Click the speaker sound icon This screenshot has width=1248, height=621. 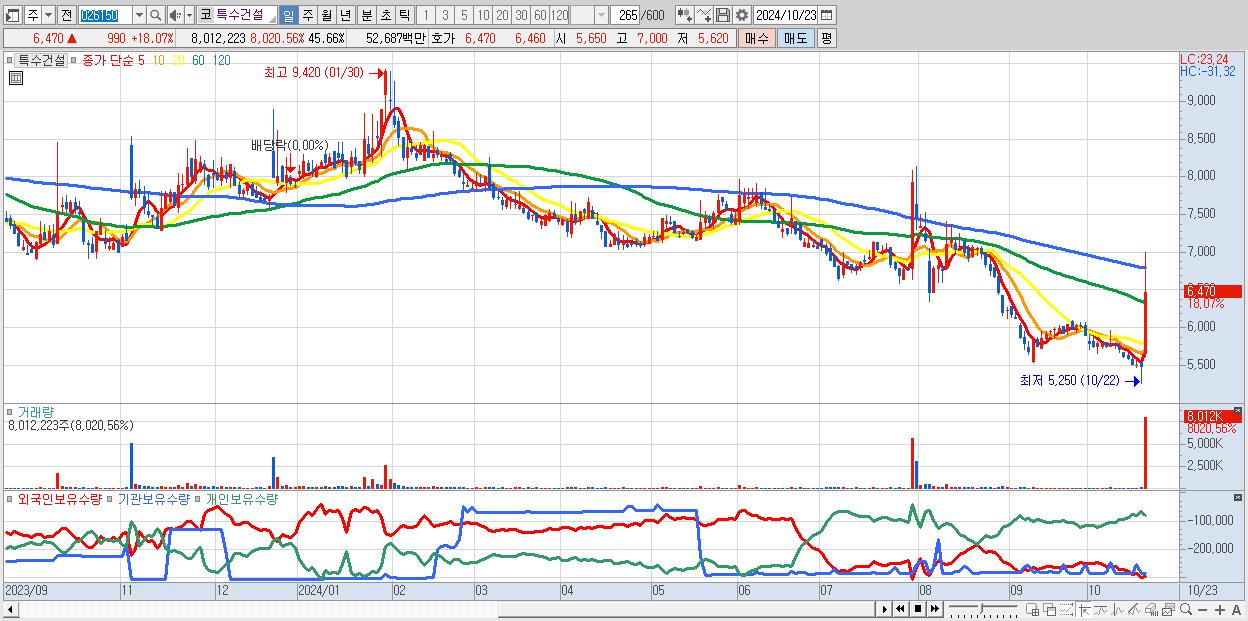175,15
